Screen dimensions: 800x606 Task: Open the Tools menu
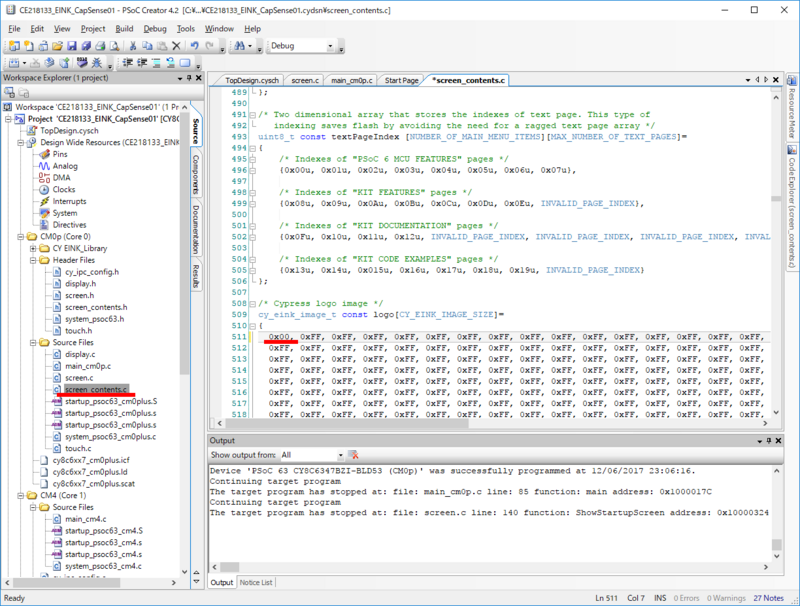pyautogui.click(x=186, y=29)
